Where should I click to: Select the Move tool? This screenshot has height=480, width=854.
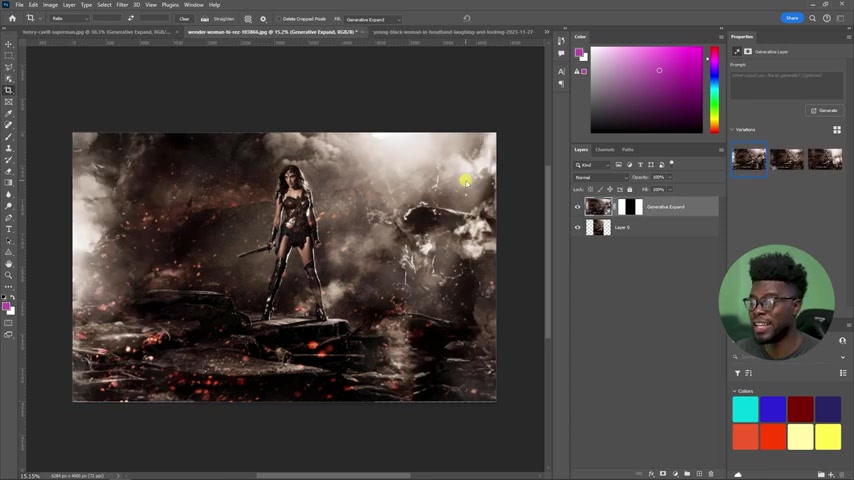click(x=8, y=44)
